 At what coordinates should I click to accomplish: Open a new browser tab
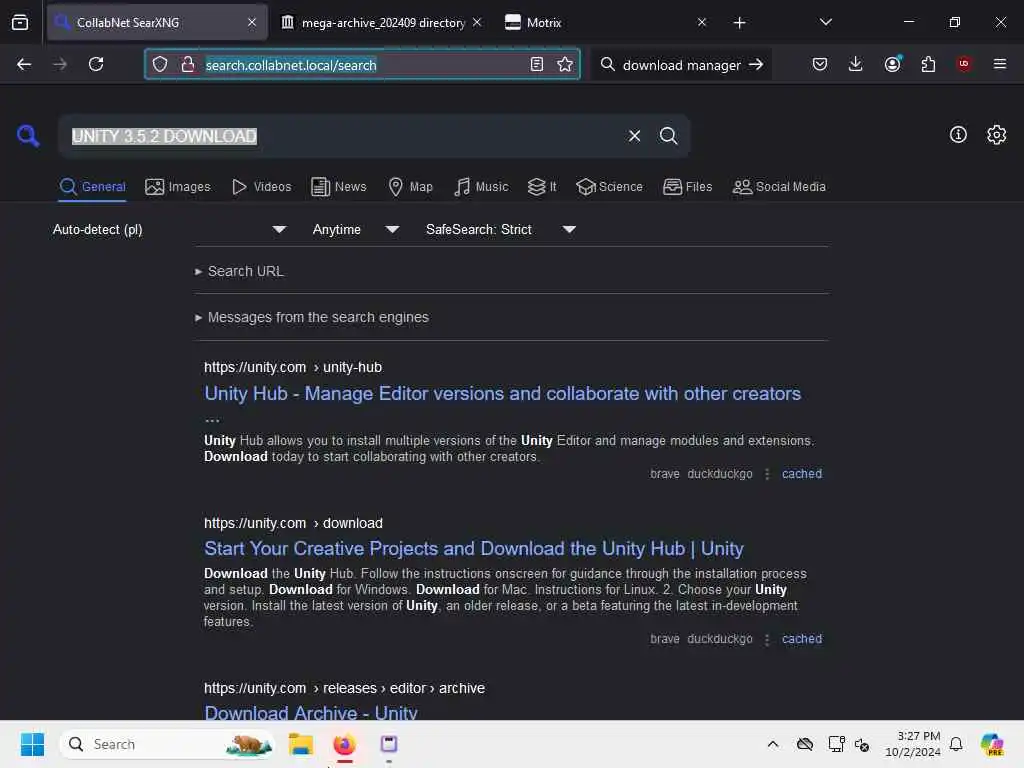739,23
